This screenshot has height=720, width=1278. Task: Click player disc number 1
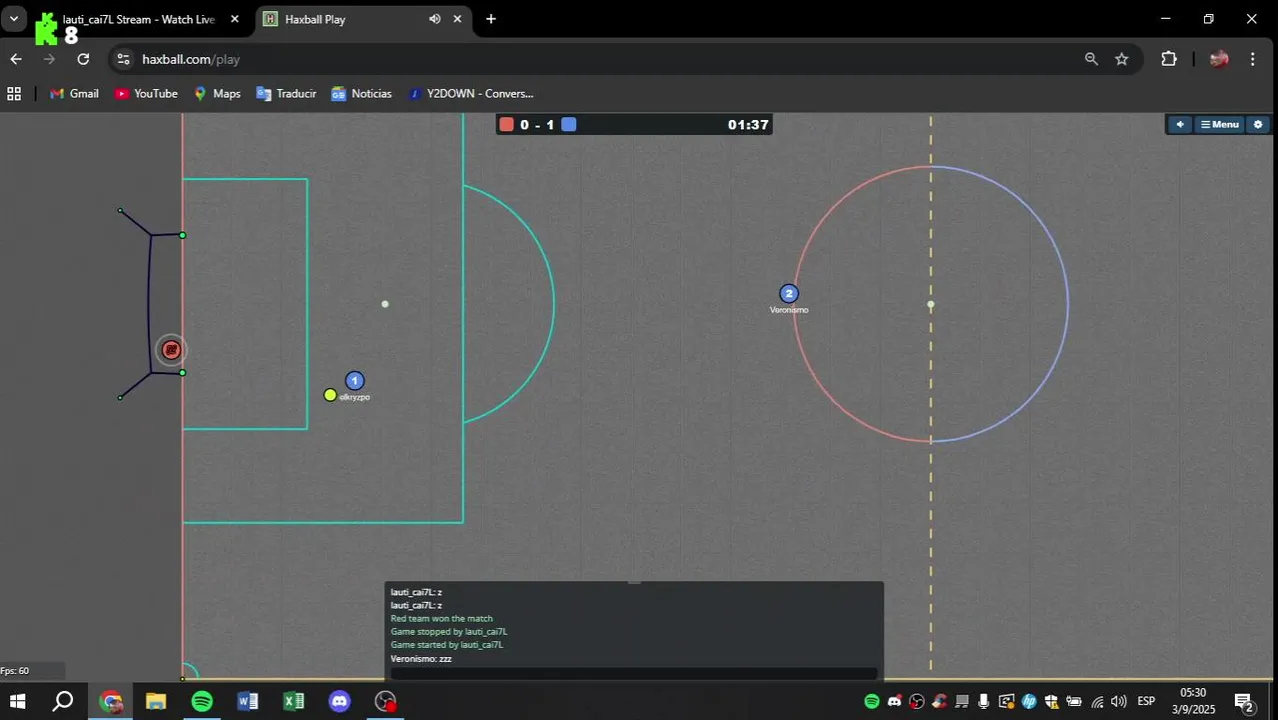(x=354, y=381)
